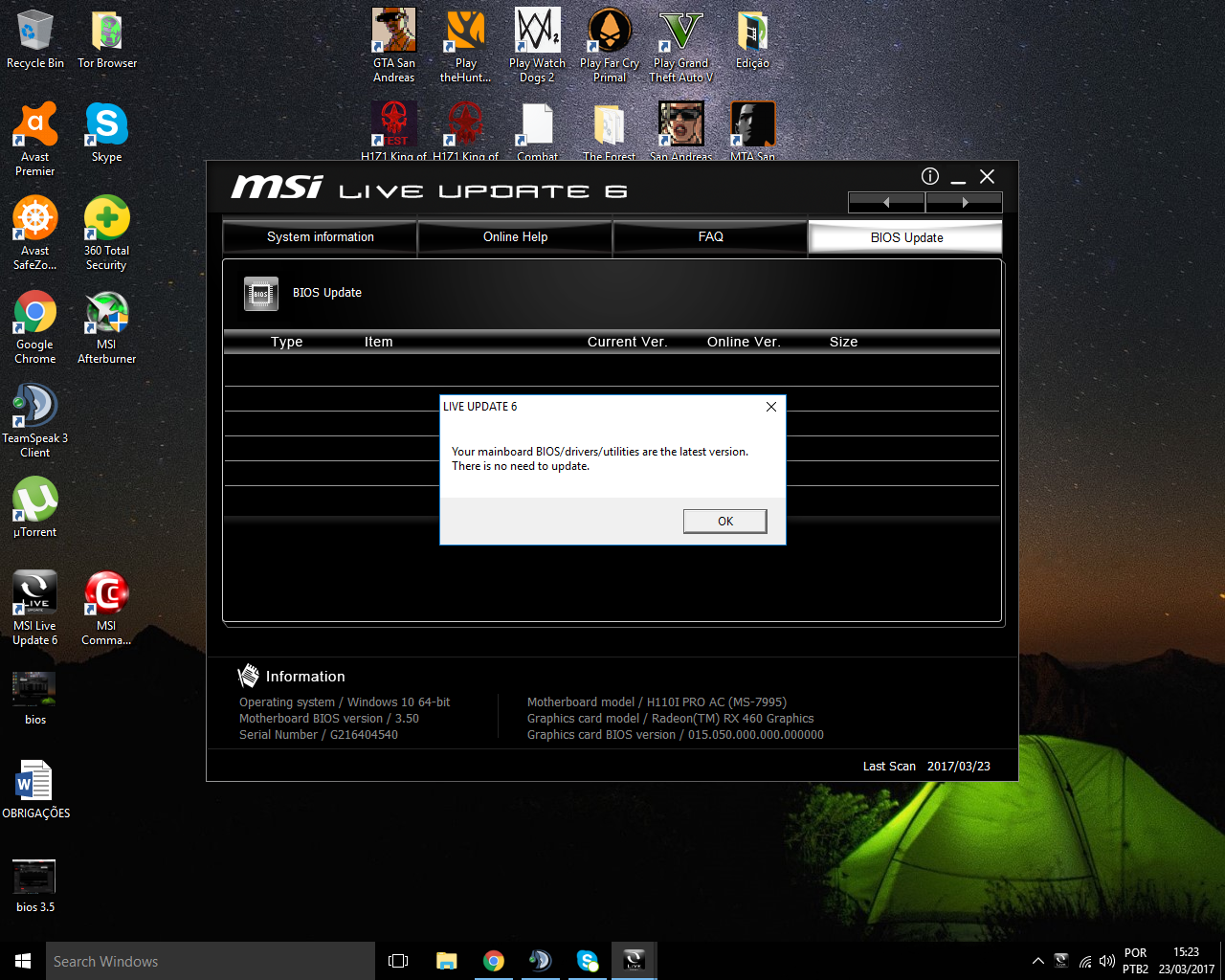The width and height of the screenshot is (1225, 980).
Task: Select the Play Grand Theft Auto V shortcut
Action: tap(681, 46)
